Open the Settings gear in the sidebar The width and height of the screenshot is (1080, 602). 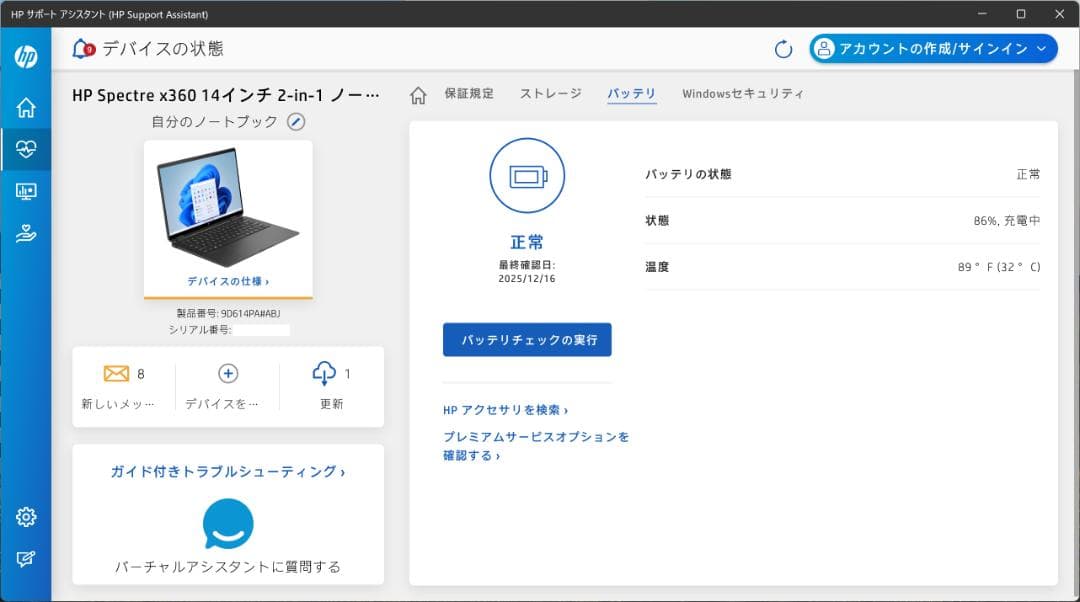(26, 517)
